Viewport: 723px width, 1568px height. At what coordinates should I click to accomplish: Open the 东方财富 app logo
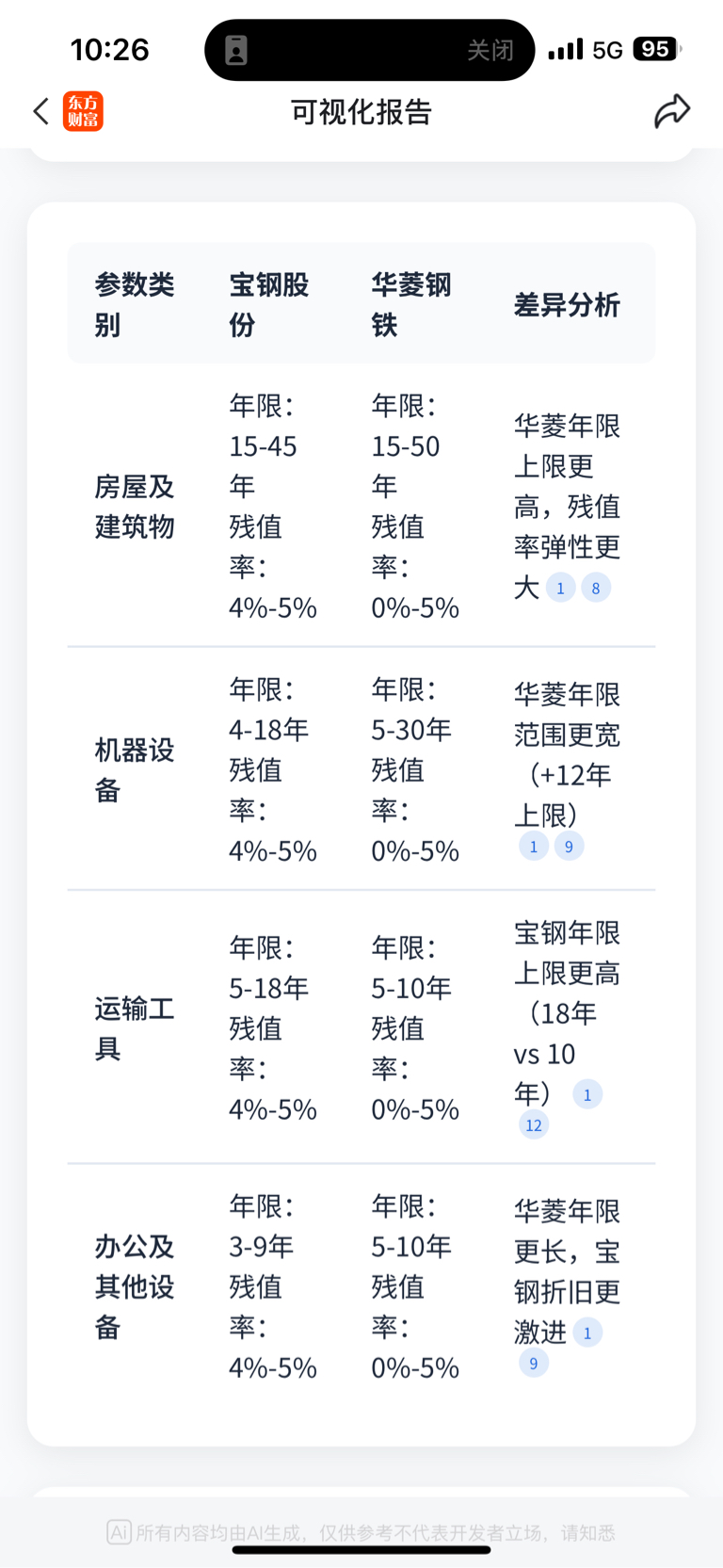pyautogui.click(x=83, y=111)
